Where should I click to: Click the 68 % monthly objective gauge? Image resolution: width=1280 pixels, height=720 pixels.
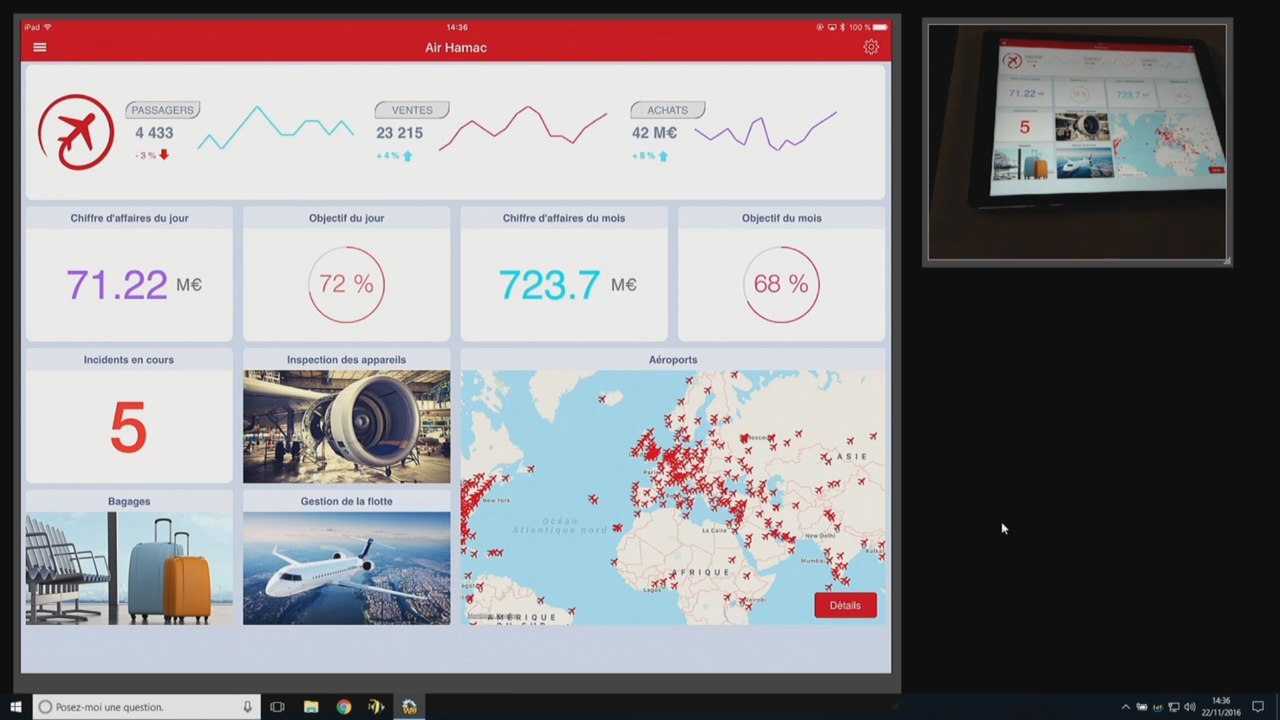(781, 284)
